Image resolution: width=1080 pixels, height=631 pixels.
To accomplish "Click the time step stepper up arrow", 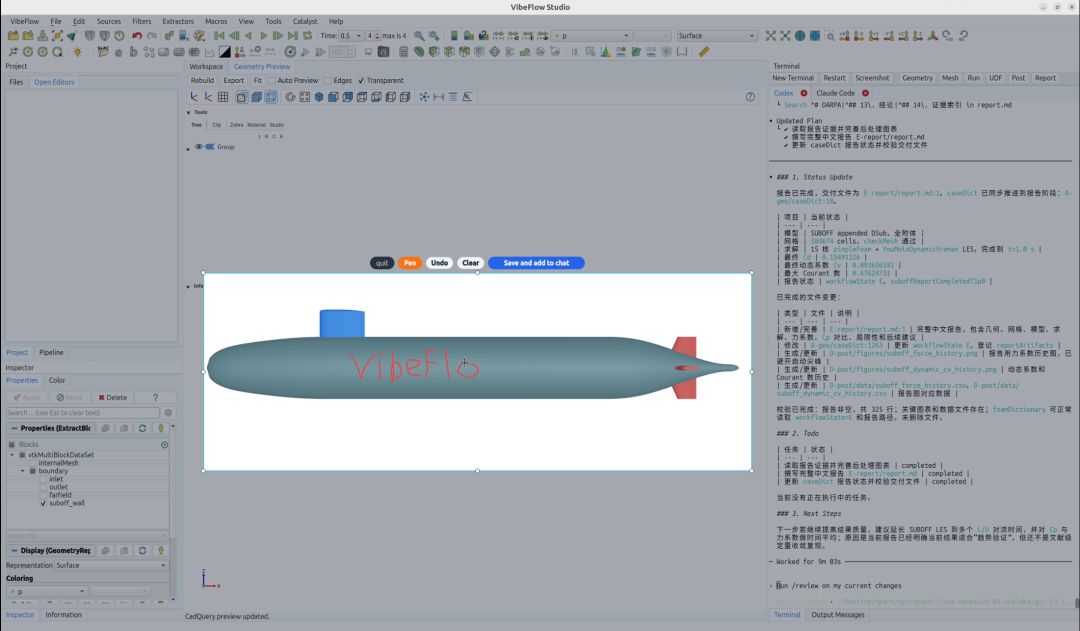I will click(377, 33).
